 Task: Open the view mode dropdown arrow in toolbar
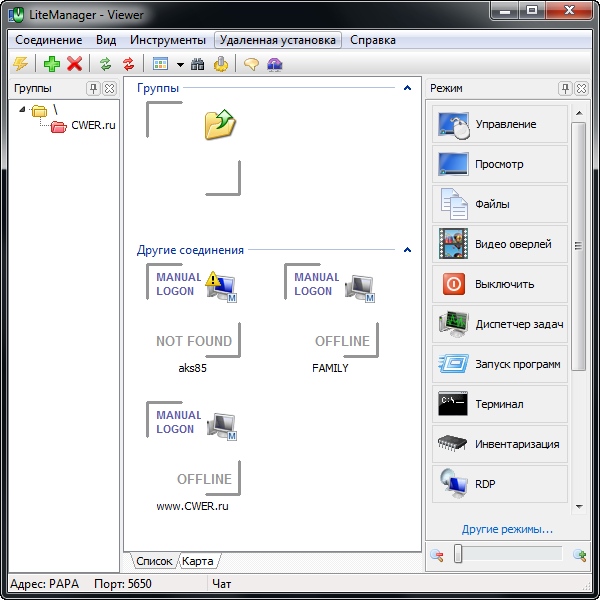tap(179, 64)
